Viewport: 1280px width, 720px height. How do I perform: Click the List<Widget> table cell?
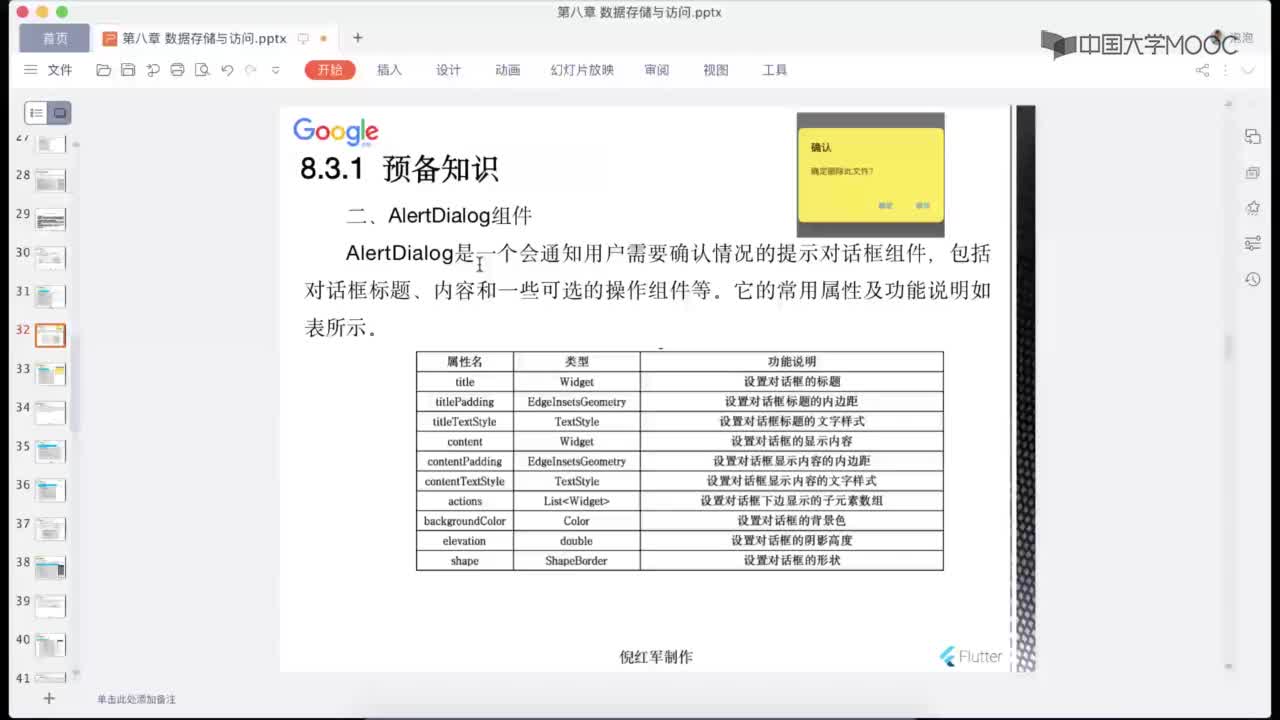click(x=577, y=501)
